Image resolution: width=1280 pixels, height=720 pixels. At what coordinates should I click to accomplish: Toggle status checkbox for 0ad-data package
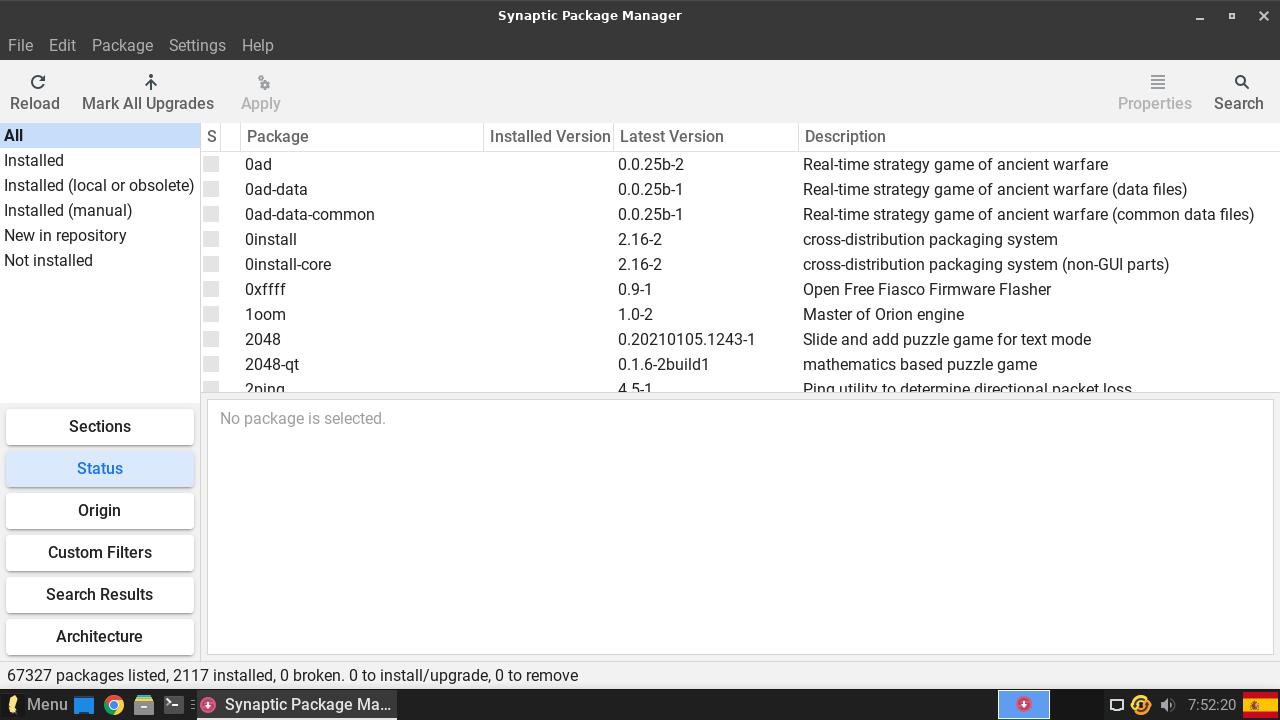point(211,189)
